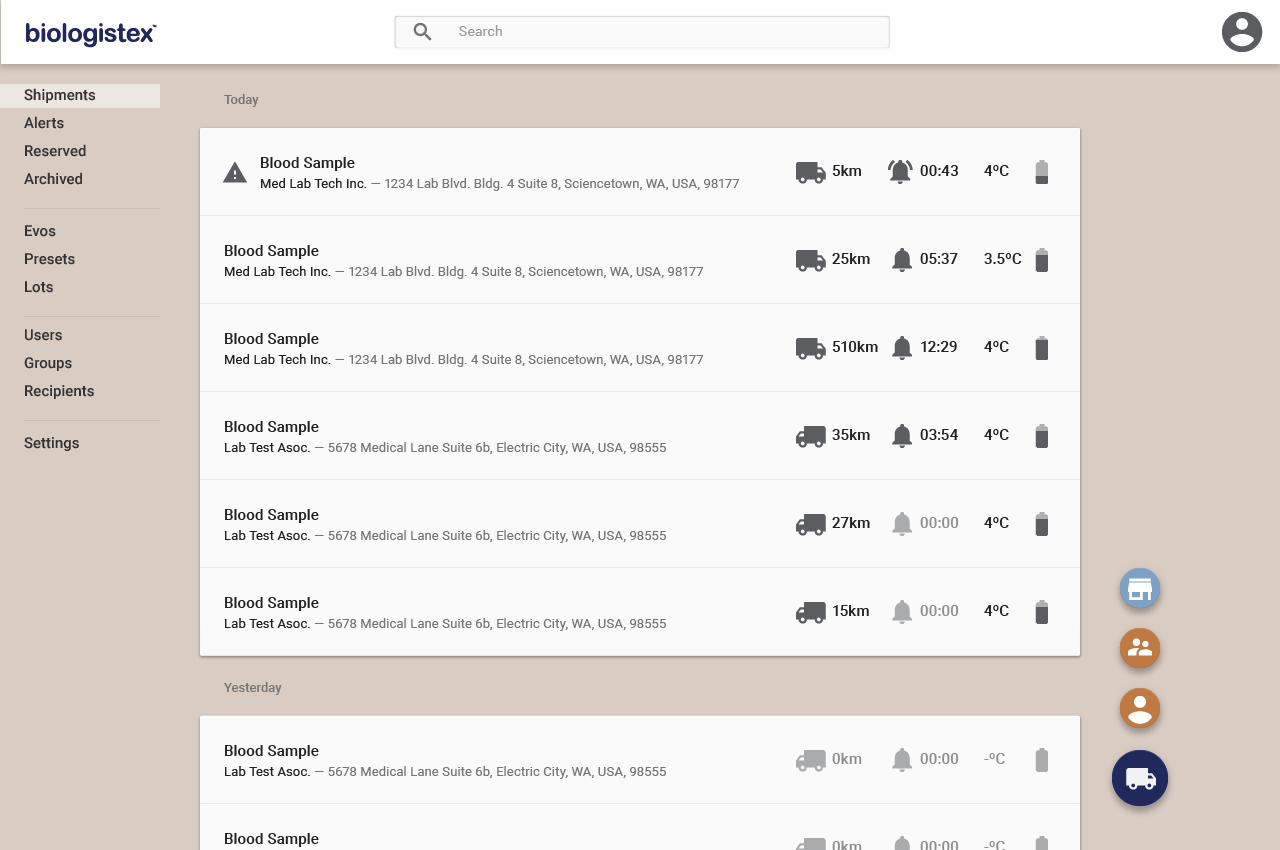This screenshot has width=1280, height=850.
Task: Switch to the Alerts section
Action: [x=44, y=123]
